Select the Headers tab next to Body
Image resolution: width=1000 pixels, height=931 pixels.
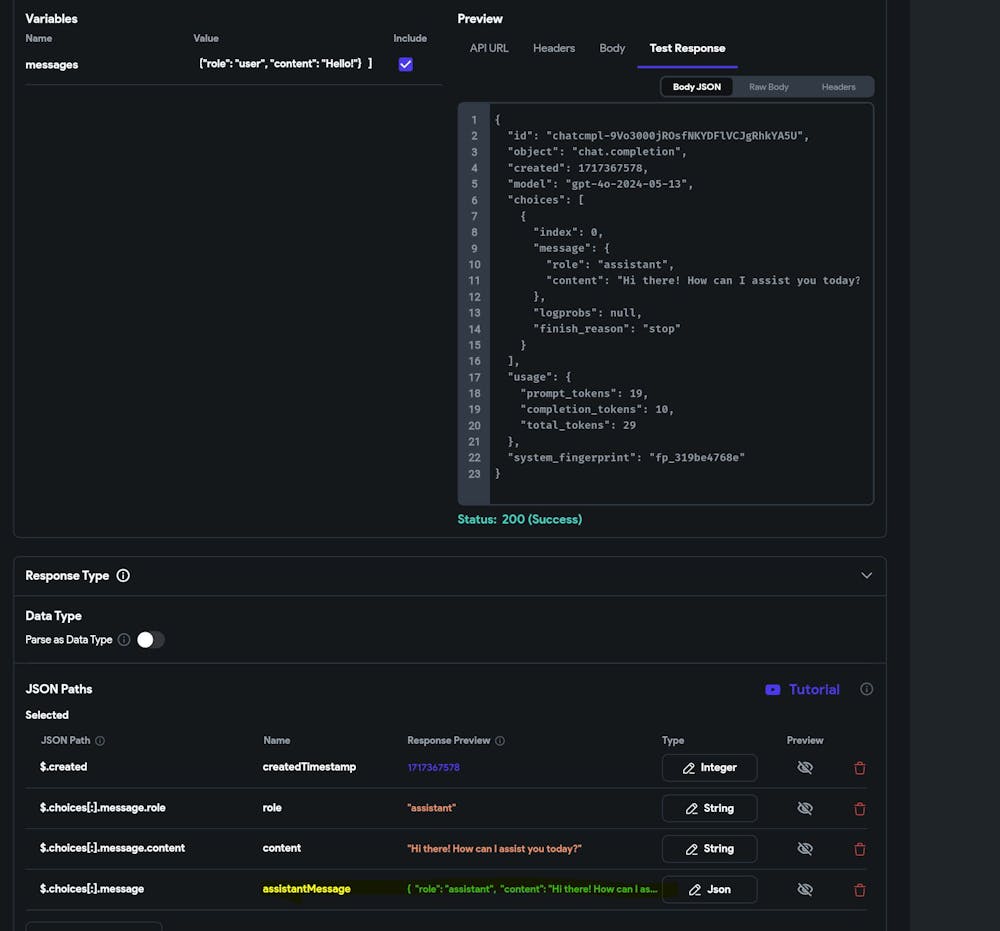(554, 48)
